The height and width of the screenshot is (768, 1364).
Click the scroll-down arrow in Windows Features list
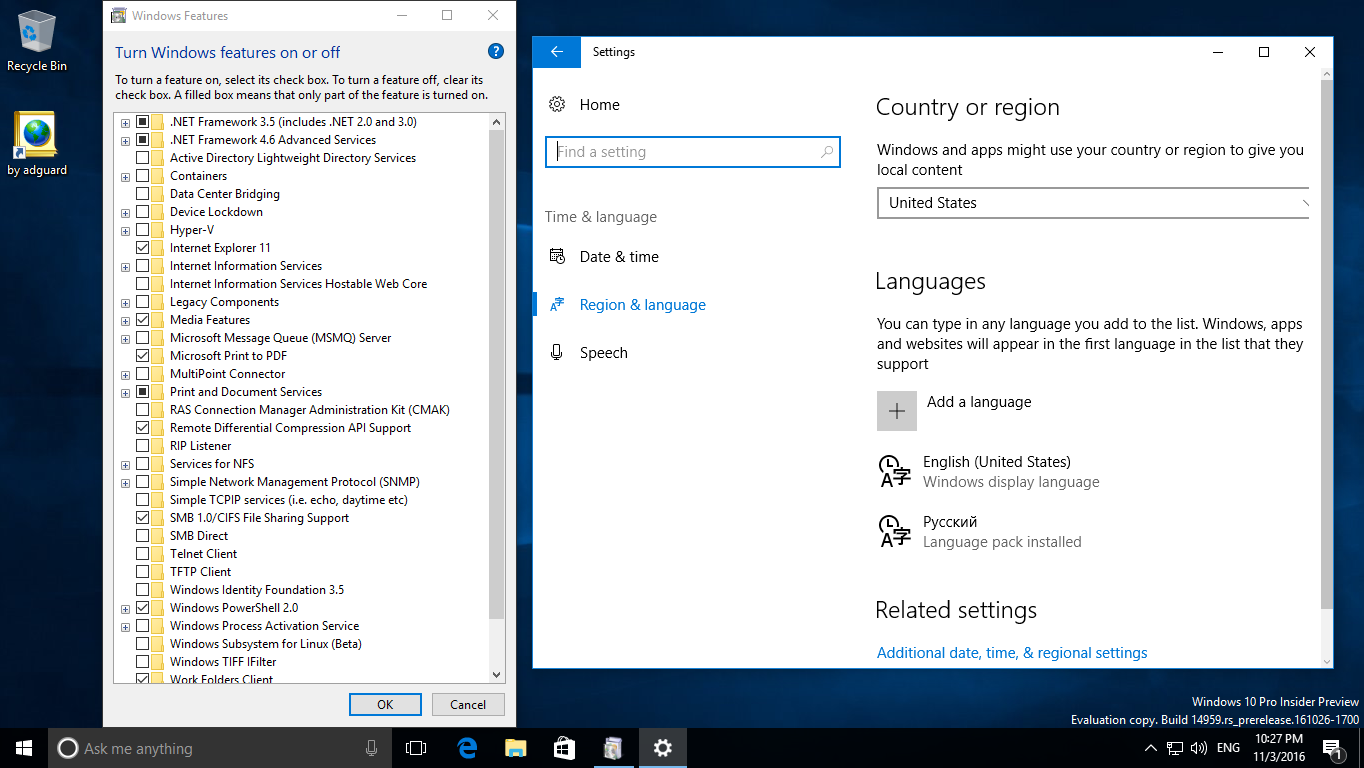tap(497, 675)
